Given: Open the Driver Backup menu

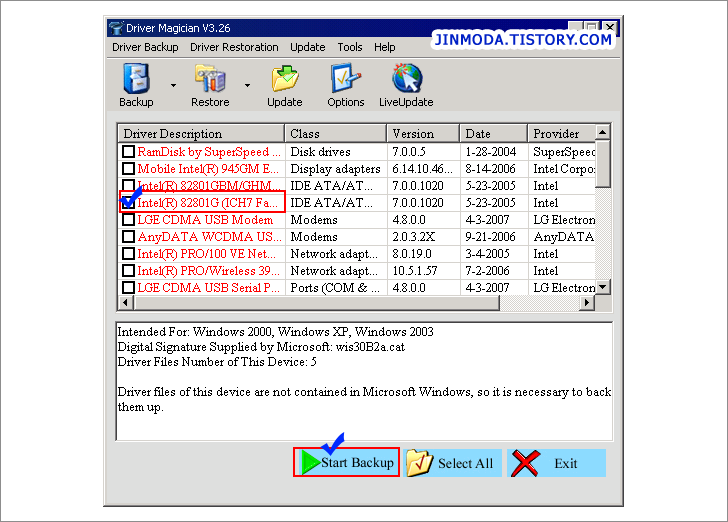Looking at the screenshot, I should tap(145, 47).
